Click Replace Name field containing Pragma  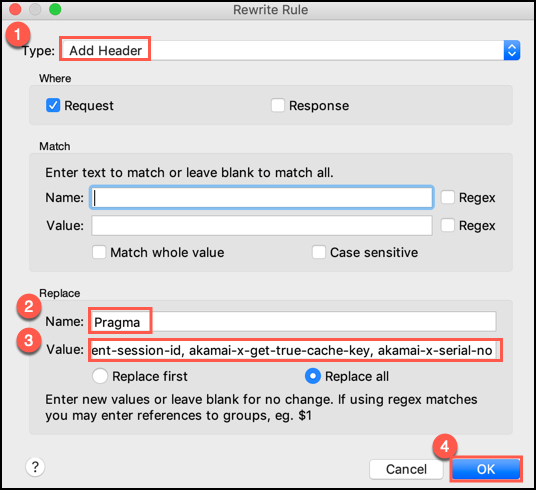tap(293, 321)
